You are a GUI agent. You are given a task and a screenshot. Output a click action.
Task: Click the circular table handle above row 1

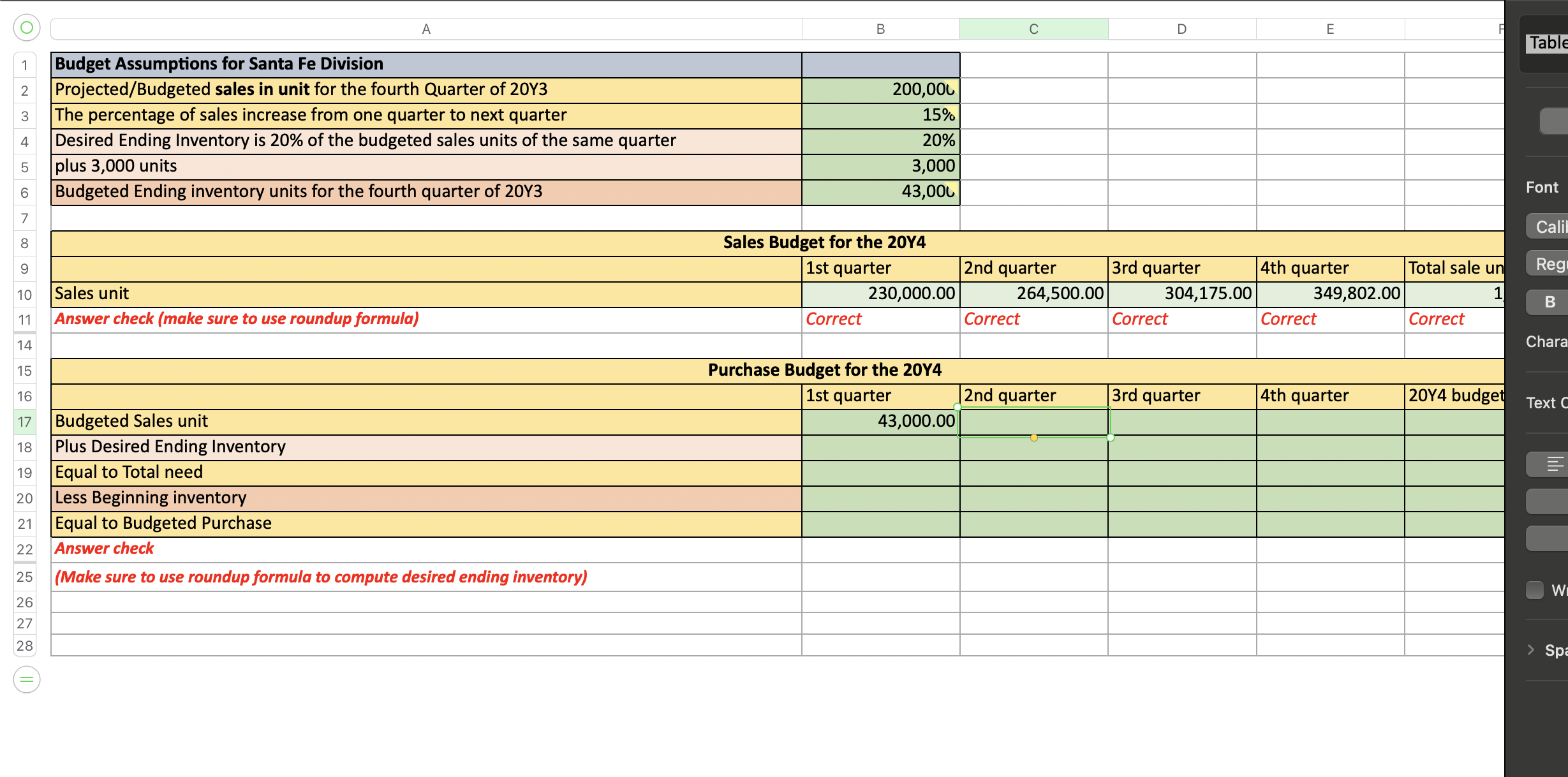[x=26, y=27]
